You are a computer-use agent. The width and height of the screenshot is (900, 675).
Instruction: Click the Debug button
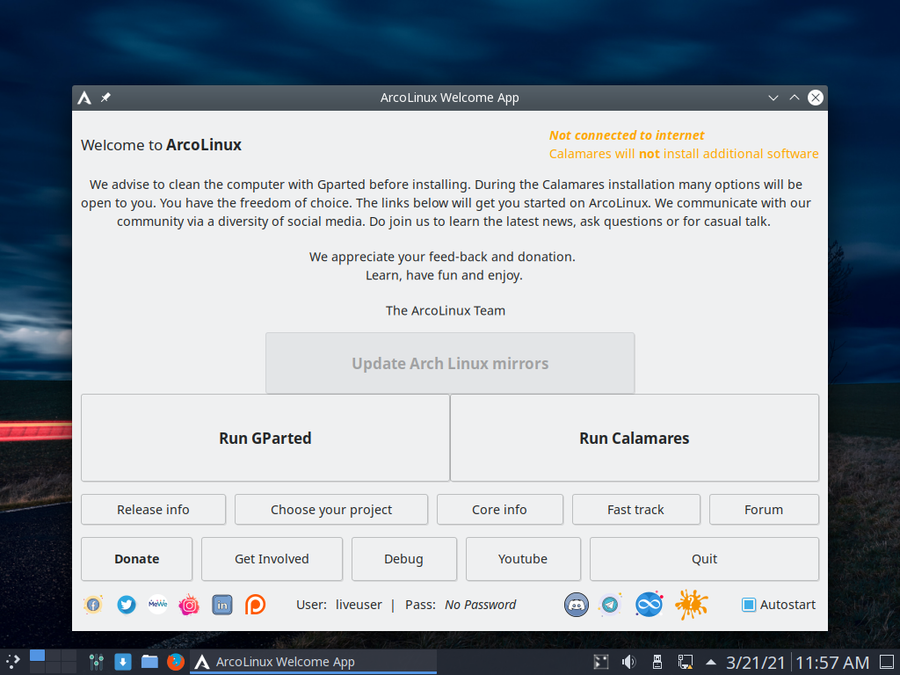point(404,559)
